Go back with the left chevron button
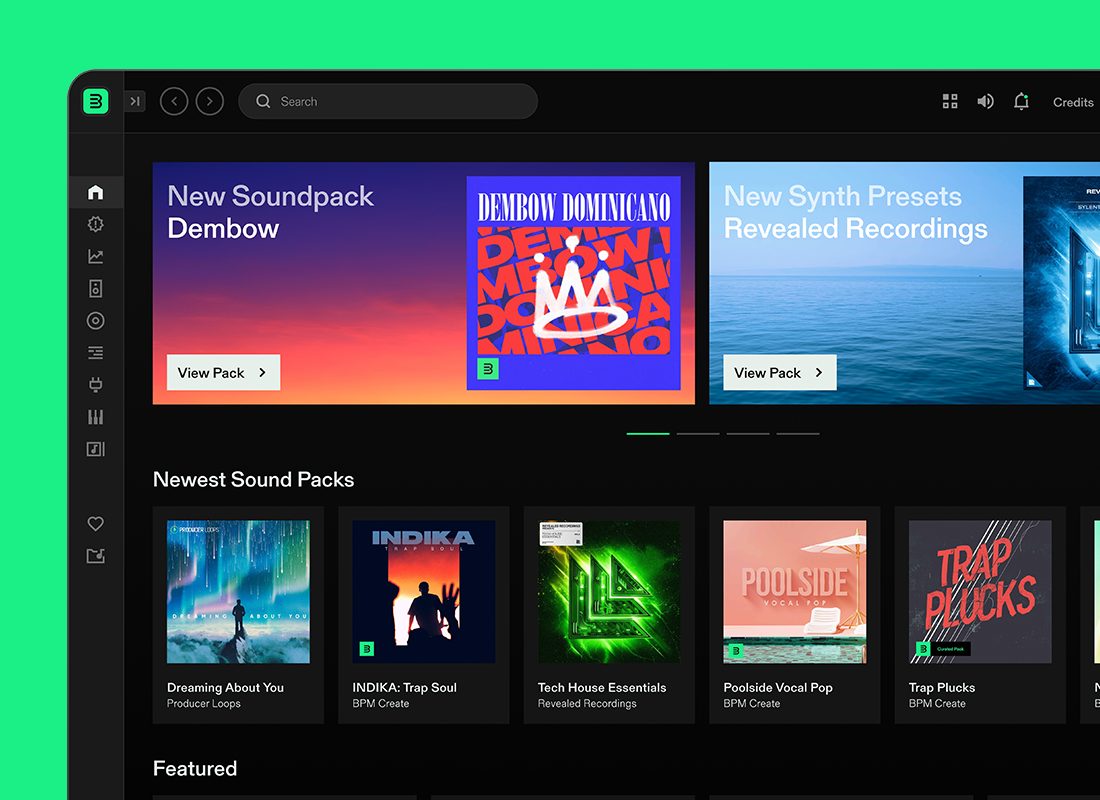The image size is (1100, 800). click(174, 101)
